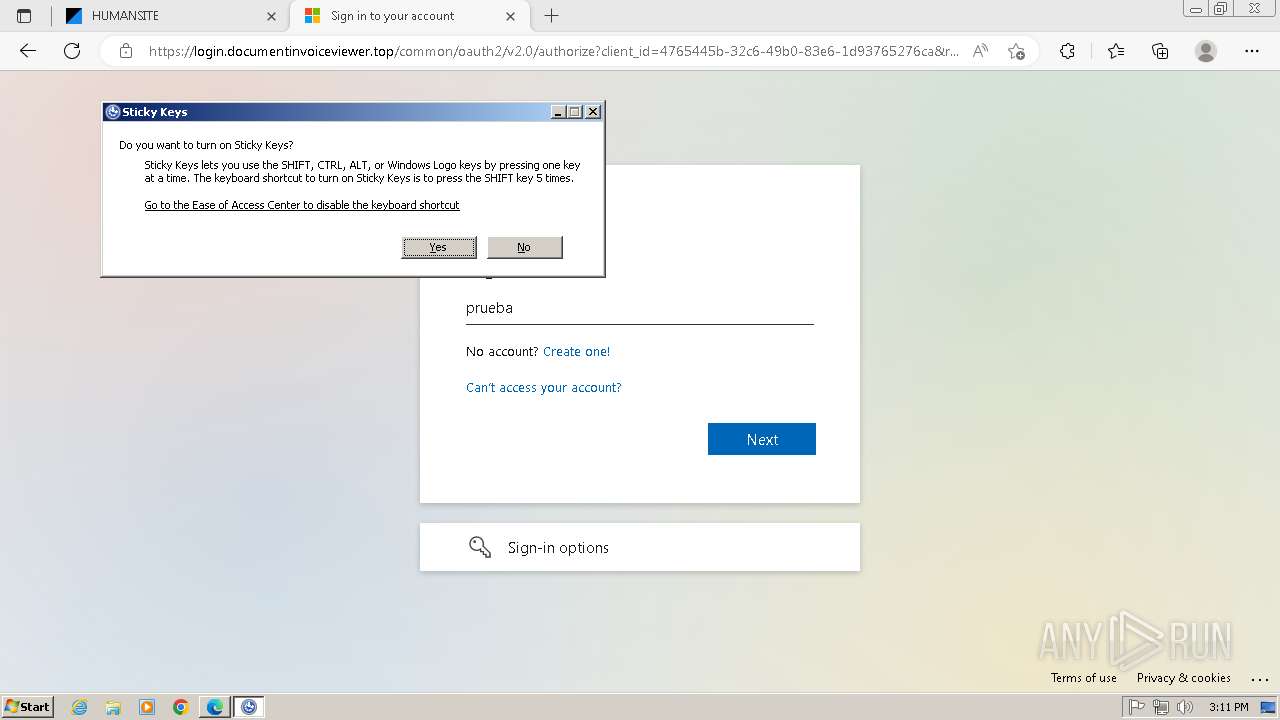Open the tab actions menu icon
The height and width of the screenshot is (720, 1280).
tap(24, 16)
